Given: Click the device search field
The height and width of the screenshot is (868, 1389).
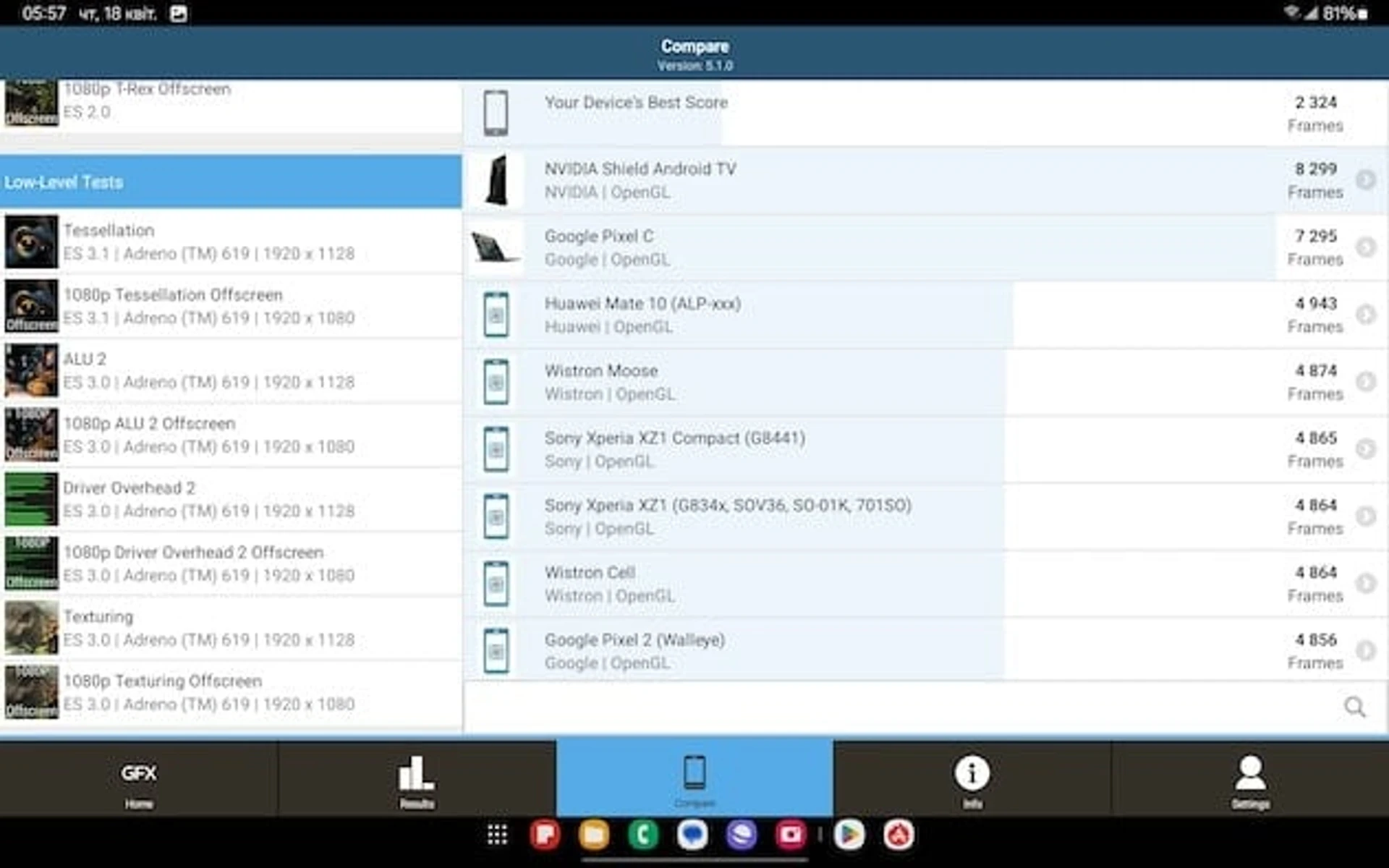Looking at the screenshot, I should 926,707.
